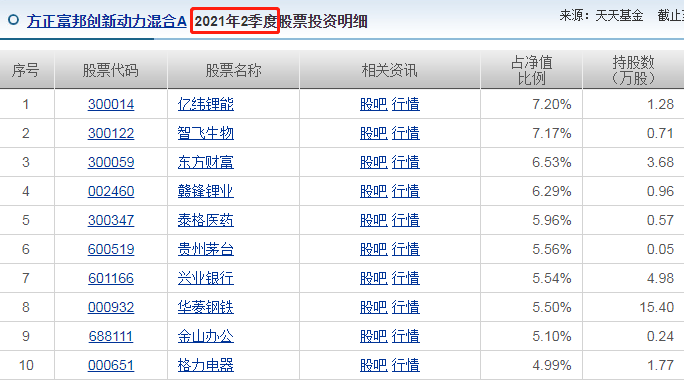Image resolution: width=684 pixels, height=381 pixels.
Task: Open stock code 002460 link
Action: (111, 191)
